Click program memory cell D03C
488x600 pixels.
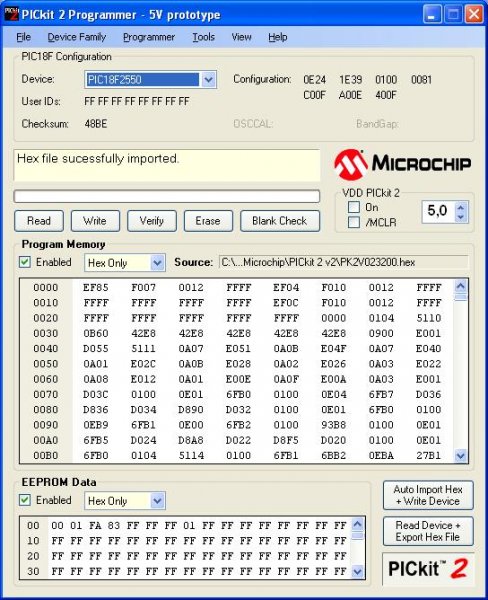96,395
